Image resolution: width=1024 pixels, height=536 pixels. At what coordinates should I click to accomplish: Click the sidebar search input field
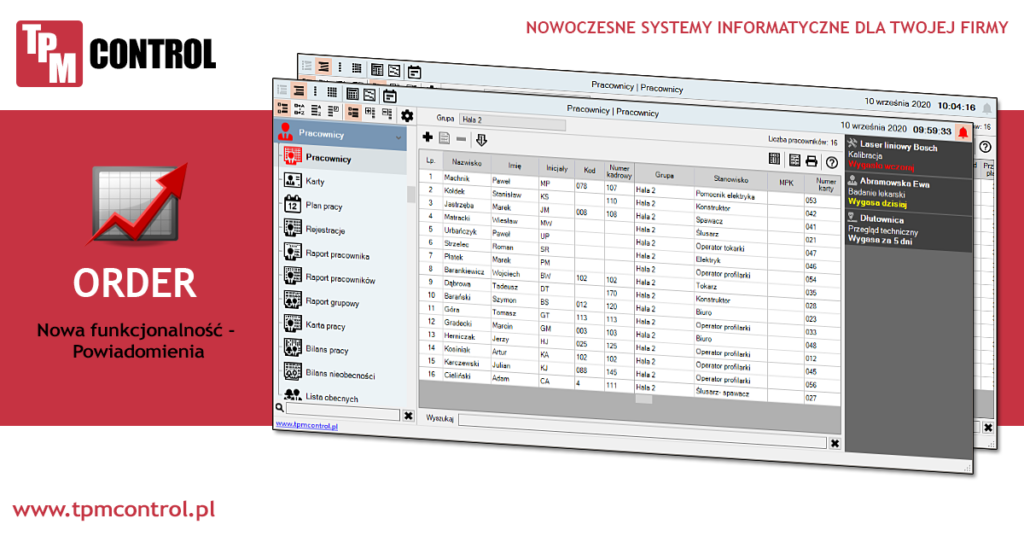pyautogui.click(x=343, y=411)
